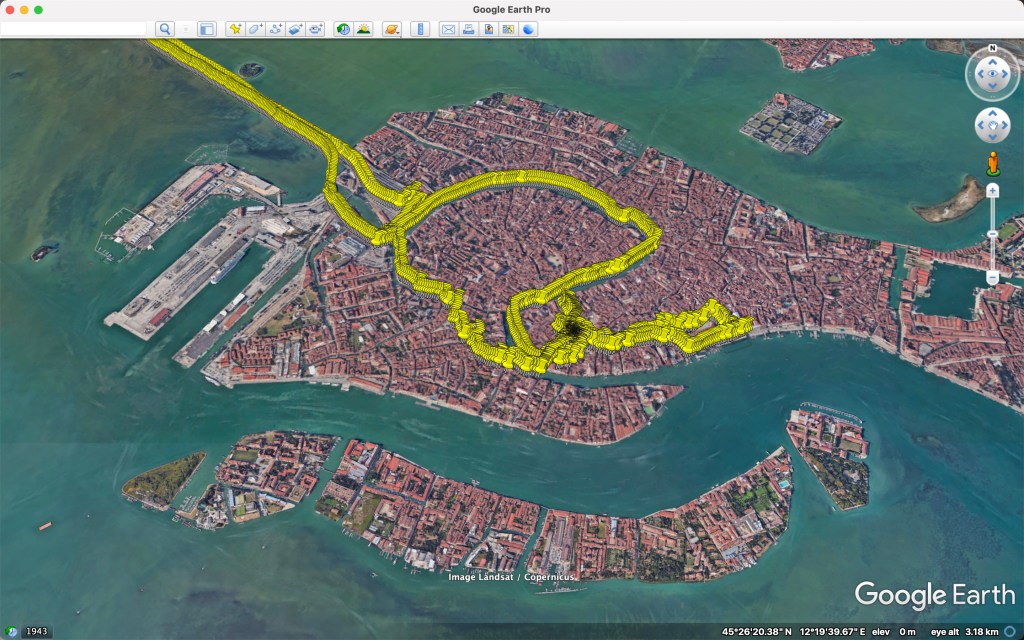Open the planet switcher dropdown

click(391, 29)
